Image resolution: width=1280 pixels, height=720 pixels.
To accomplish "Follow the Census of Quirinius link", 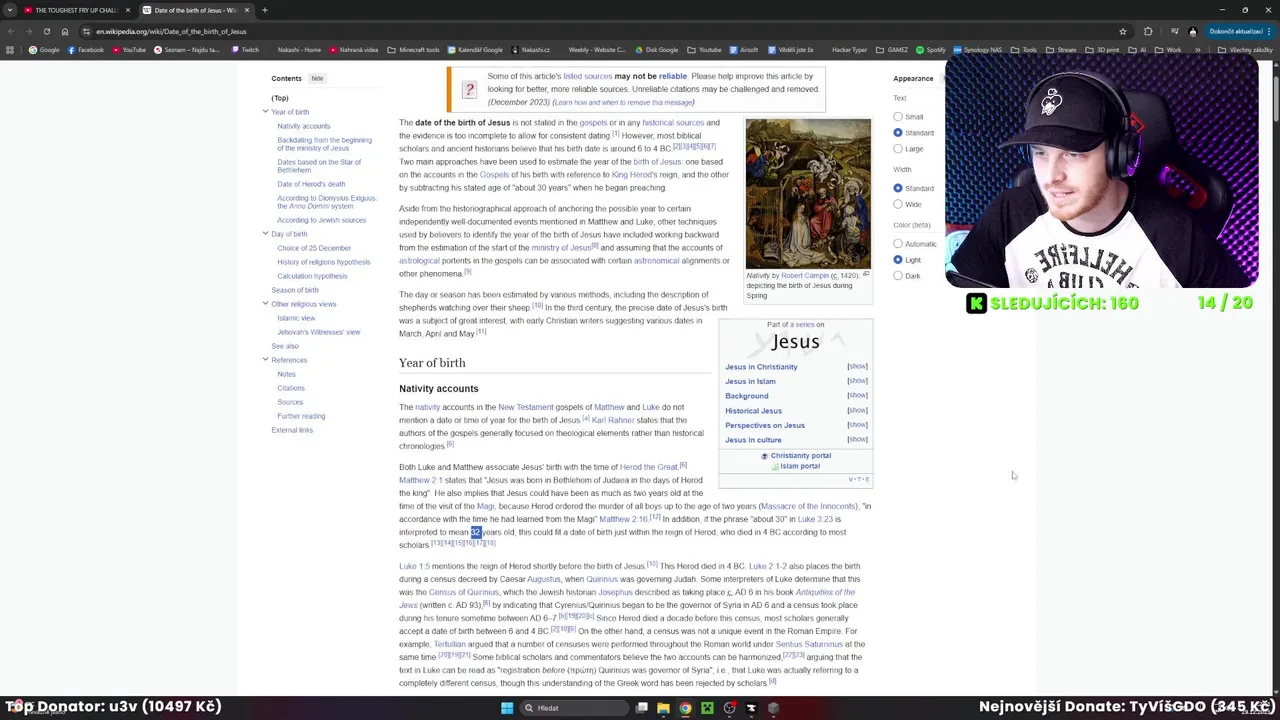I will coord(464,592).
